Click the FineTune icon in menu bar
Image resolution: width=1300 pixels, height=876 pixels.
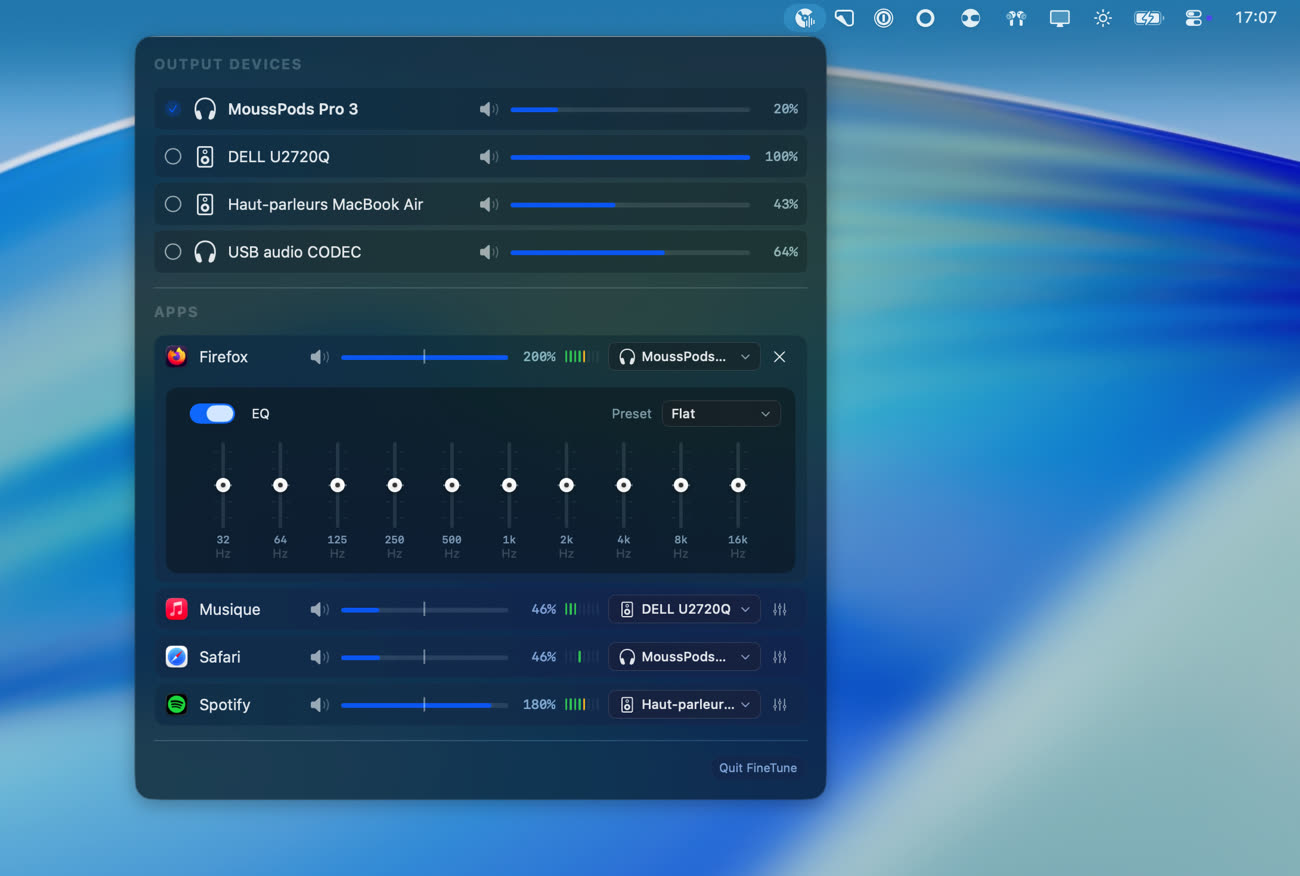click(x=804, y=18)
